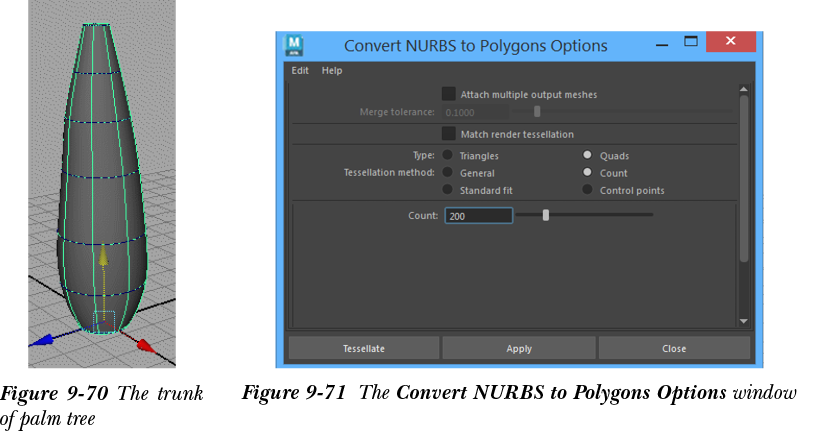815x433 pixels.
Task: Click the Count input field
Action: 478,215
